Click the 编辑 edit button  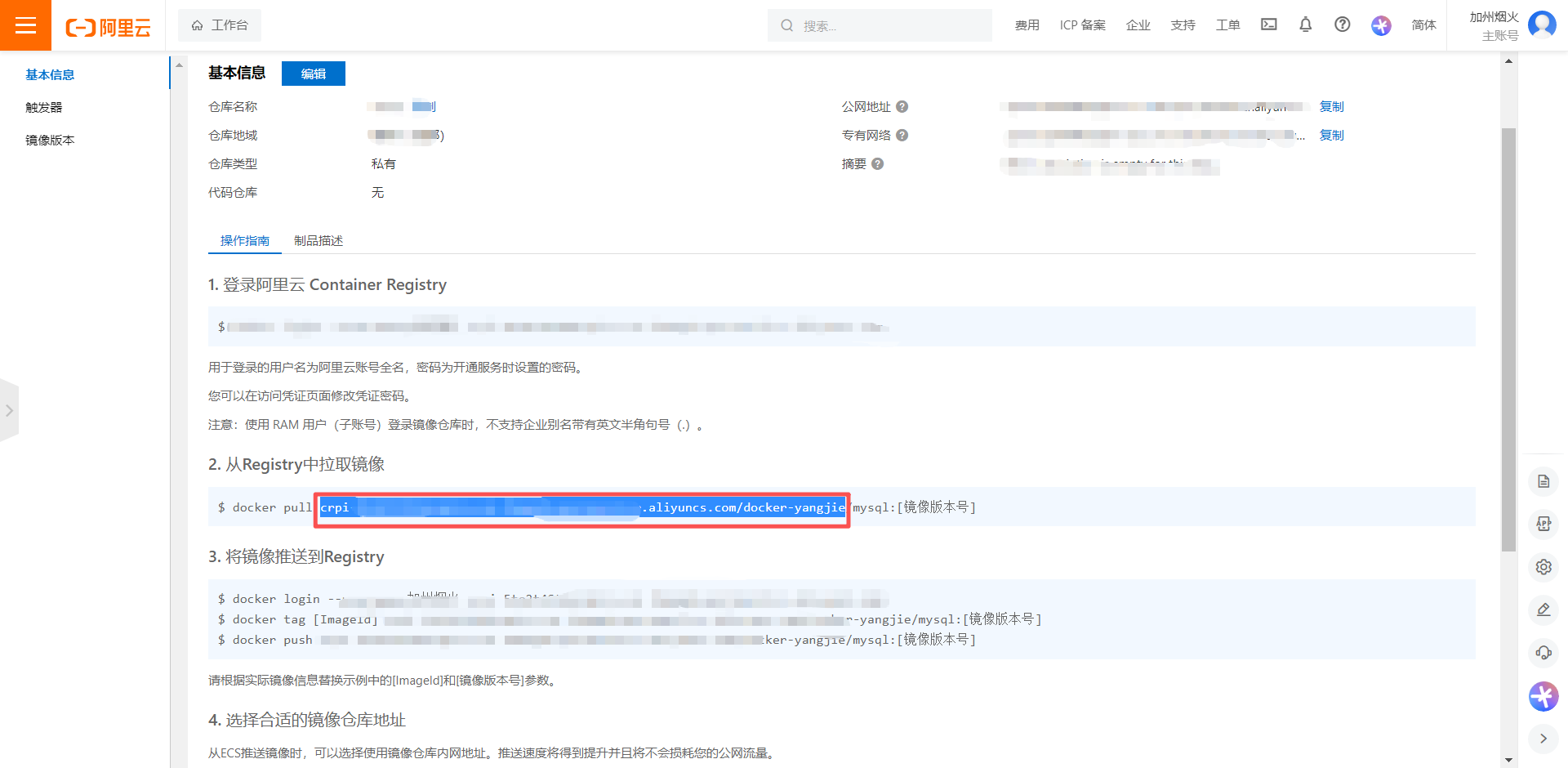[x=314, y=74]
